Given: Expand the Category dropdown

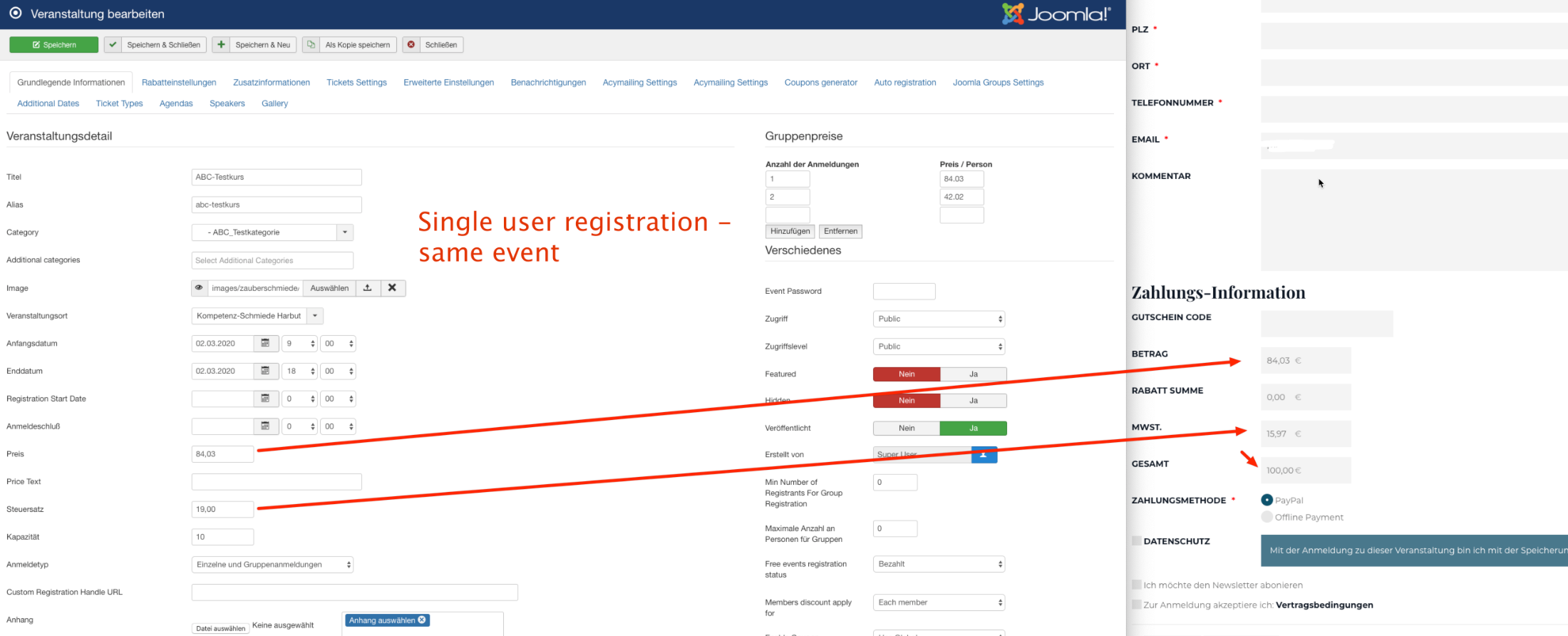Looking at the screenshot, I should click(x=345, y=232).
